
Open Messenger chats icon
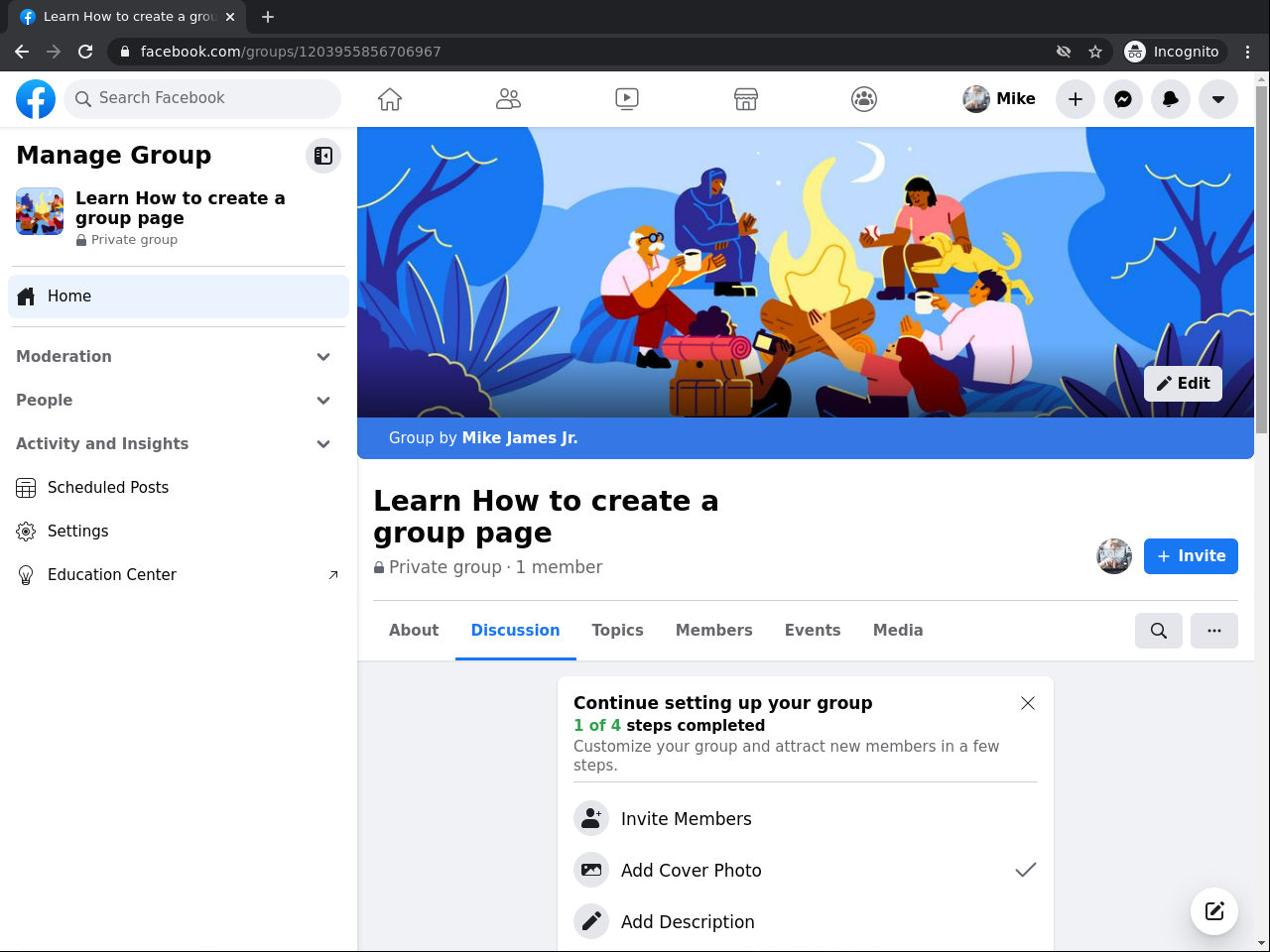tap(1123, 99)
